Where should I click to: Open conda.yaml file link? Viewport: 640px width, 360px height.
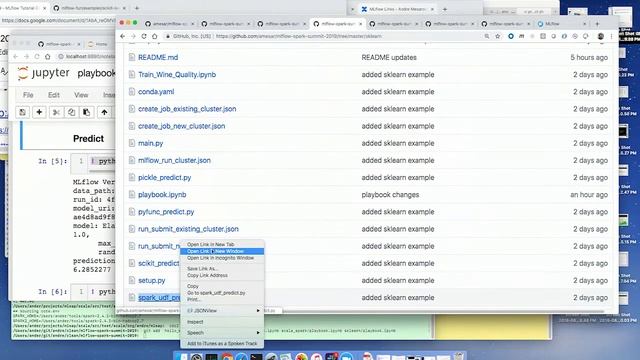point(156,91)
